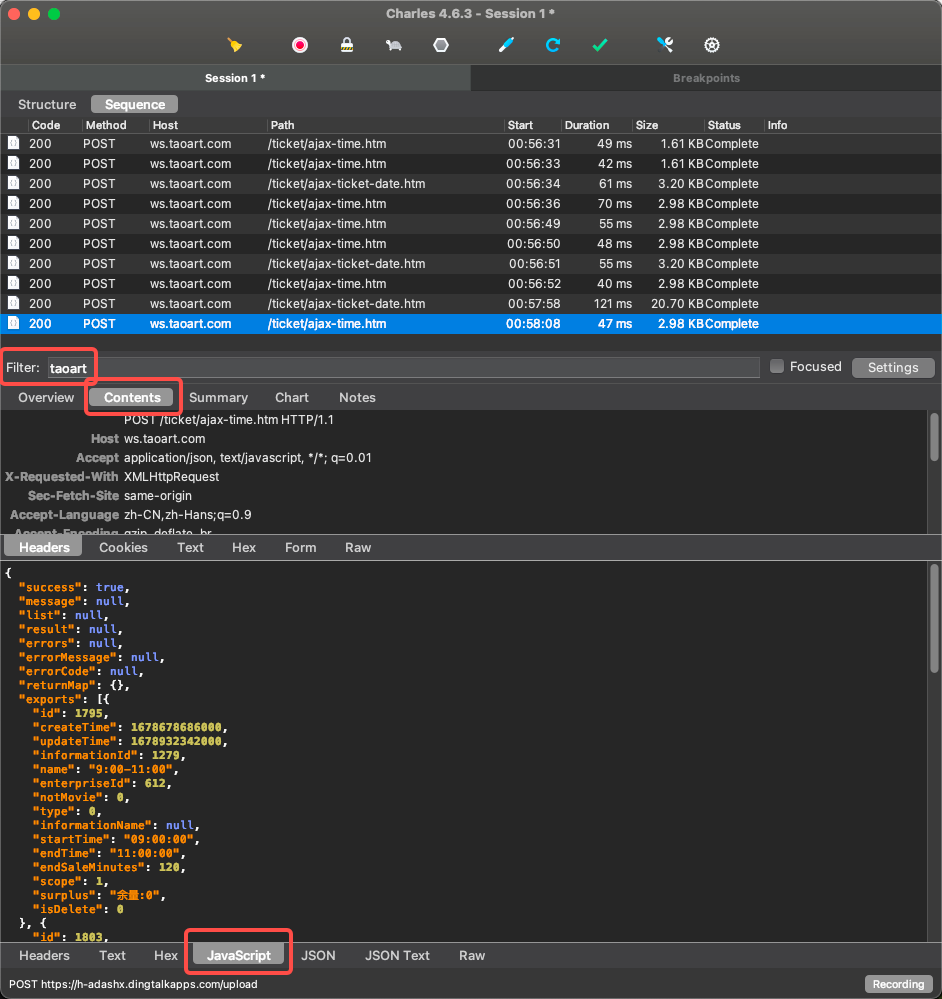Show the response Hex tab at bottom
This screenshot has height=999, width=942.
166,955
